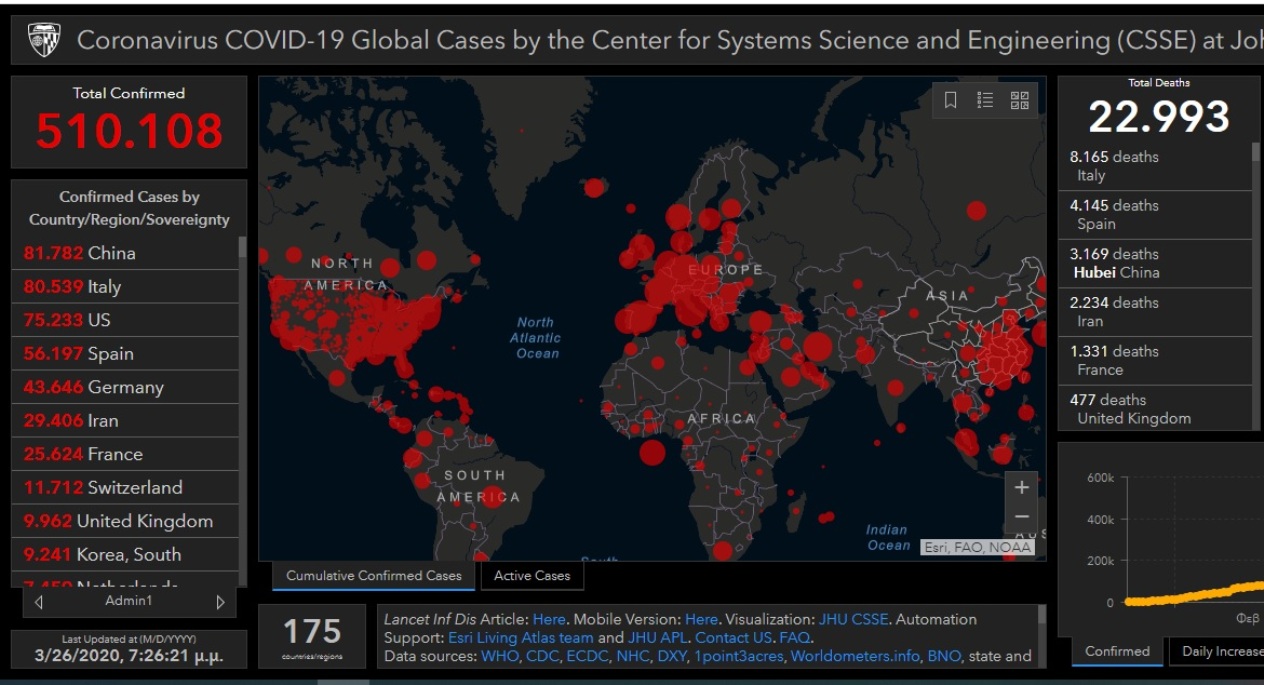The image size is (1264, 685).
Task: Zoom in on the map with plus
Action: [x=1021, y=488]
